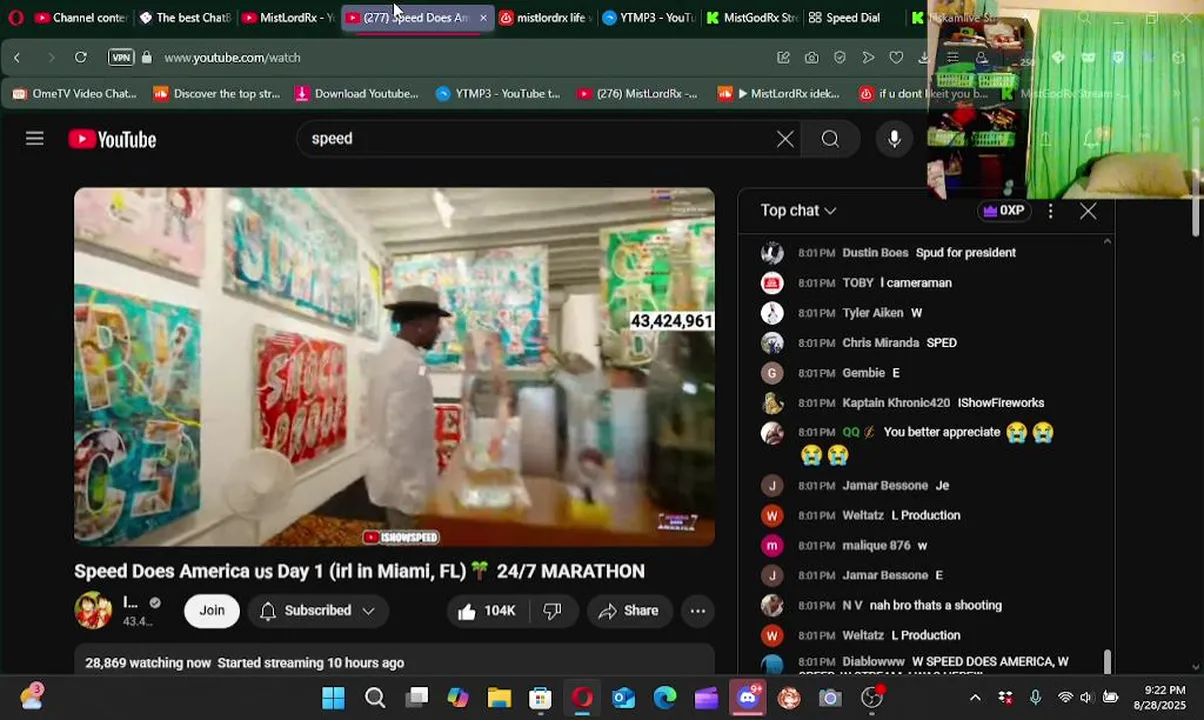Viewport: 1204px width, 720px height.
Task: Join the channel membership
Action: click(212, 611)
